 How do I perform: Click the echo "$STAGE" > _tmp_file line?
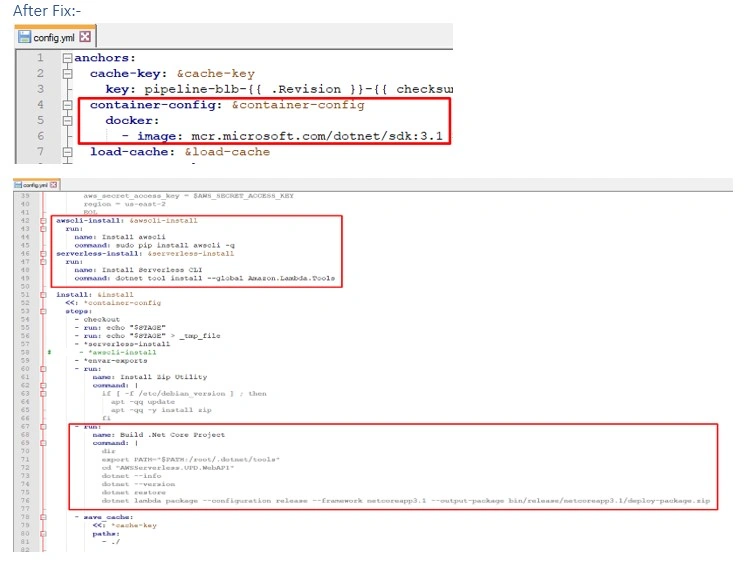(148, 336)
